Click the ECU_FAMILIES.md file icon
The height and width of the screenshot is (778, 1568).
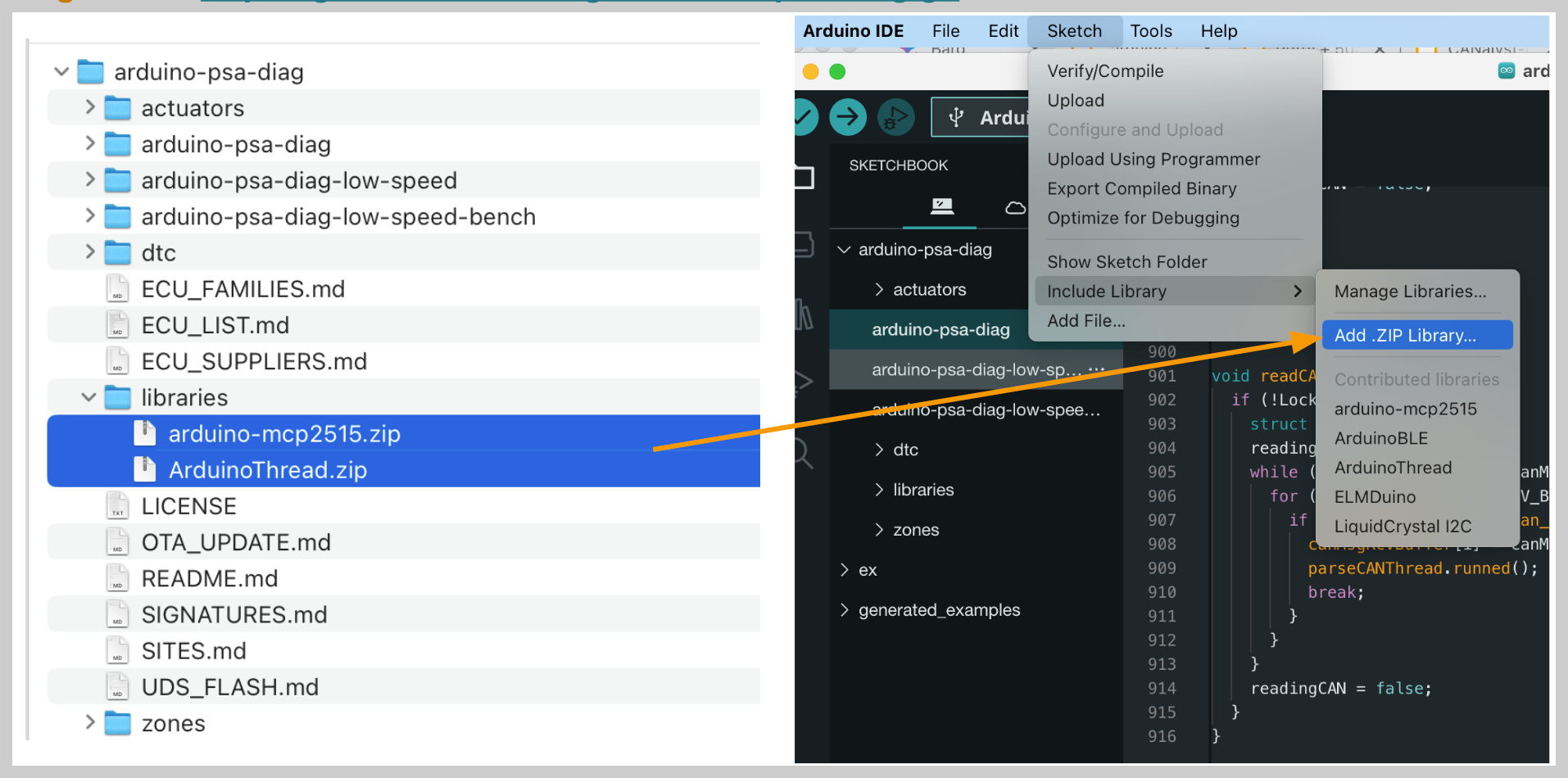click(x=118, y=288)
